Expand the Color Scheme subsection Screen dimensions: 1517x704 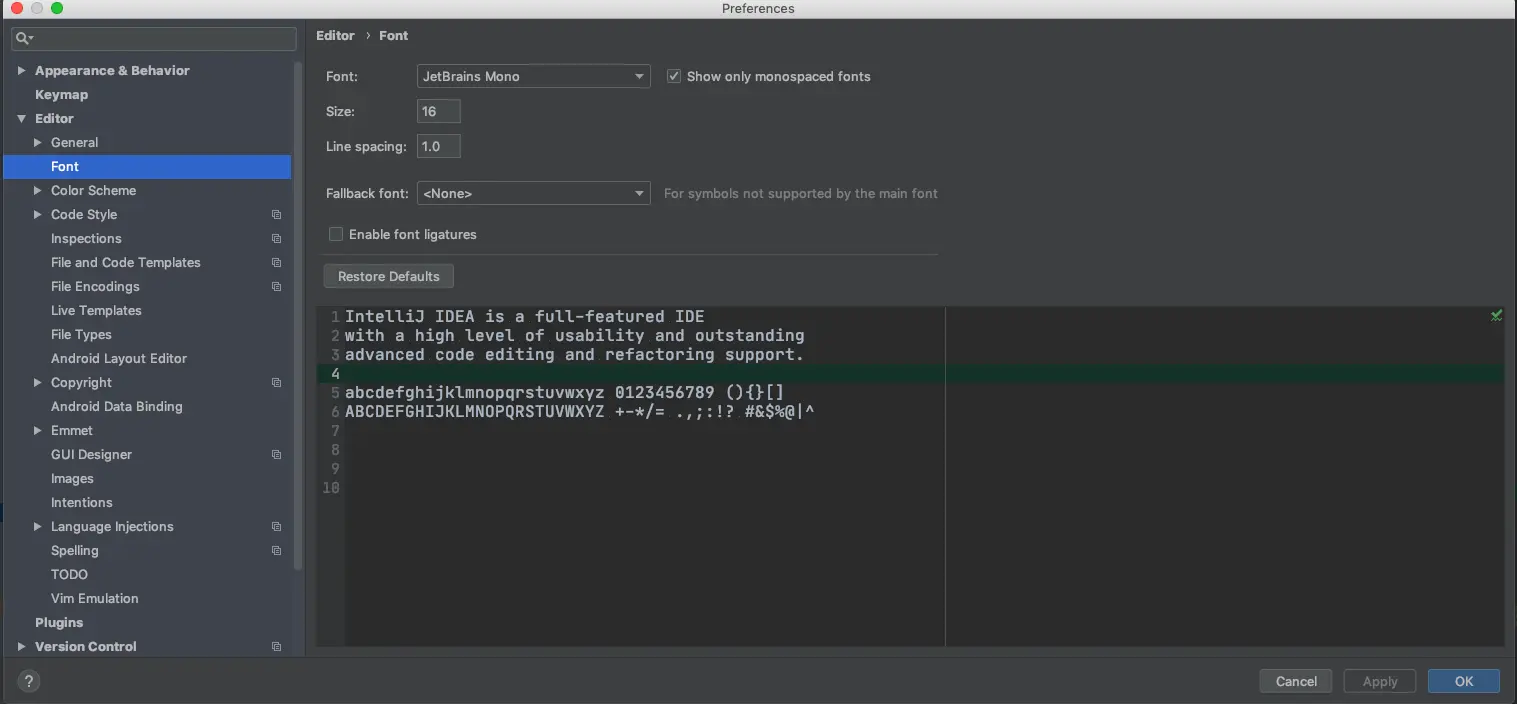(38, 191)
